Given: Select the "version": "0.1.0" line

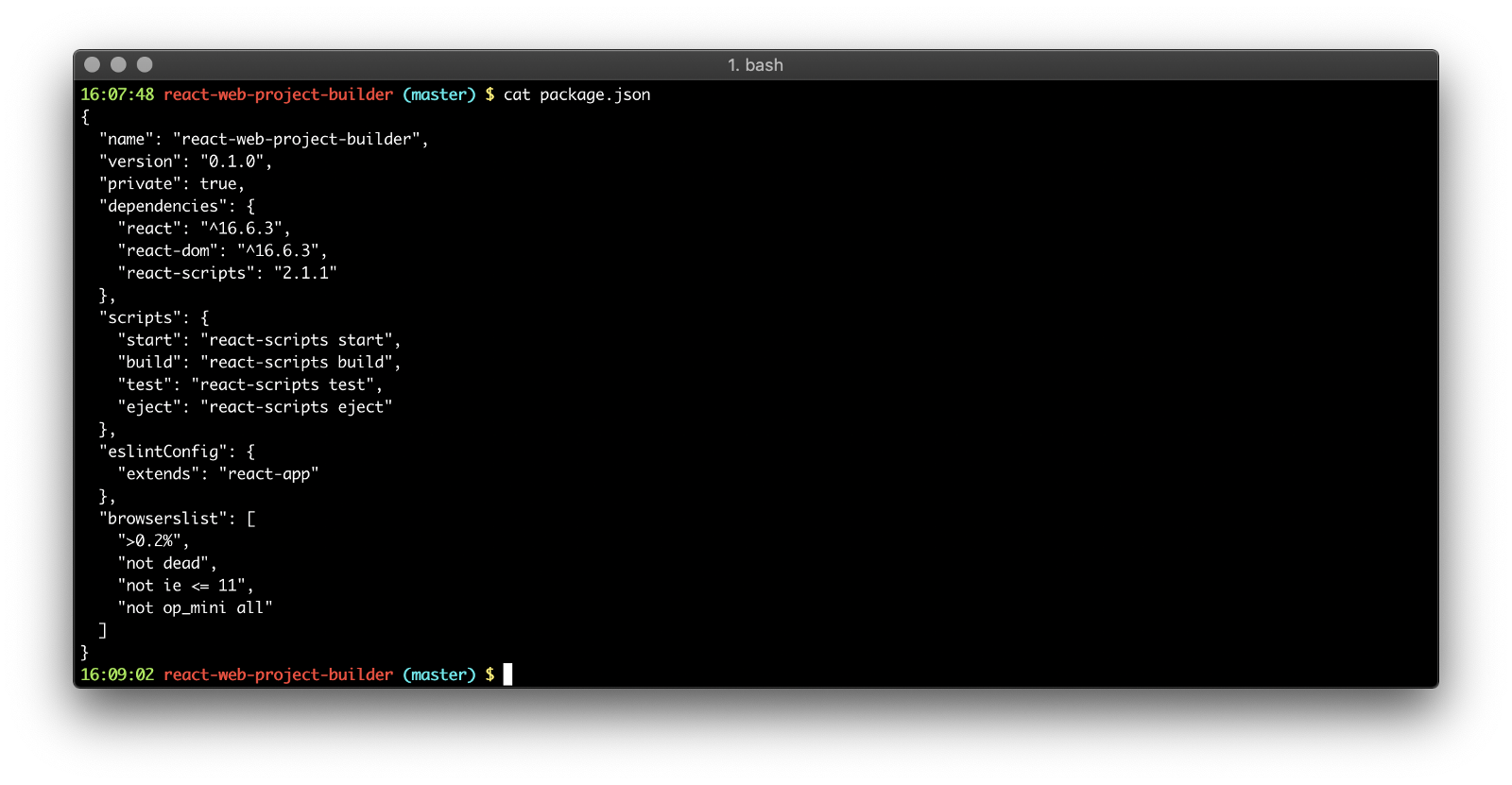Looking at the screenshot, I should tap(185, 162).
